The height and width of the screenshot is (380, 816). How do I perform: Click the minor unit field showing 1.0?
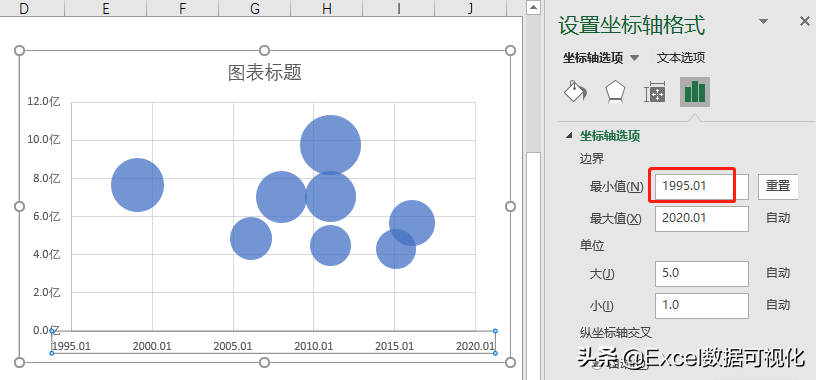[x=702, y=306]
